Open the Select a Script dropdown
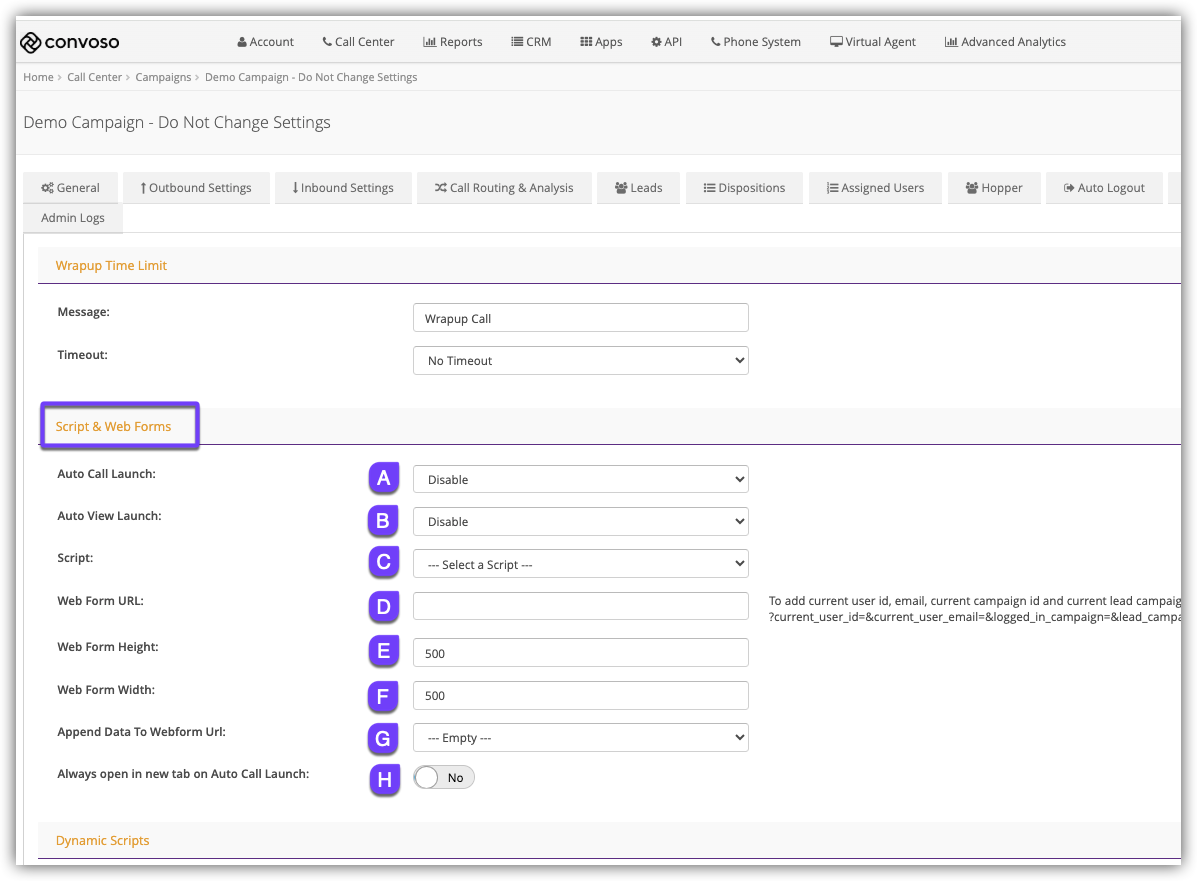Screen dimensions: 1197x881 [580, 565]
